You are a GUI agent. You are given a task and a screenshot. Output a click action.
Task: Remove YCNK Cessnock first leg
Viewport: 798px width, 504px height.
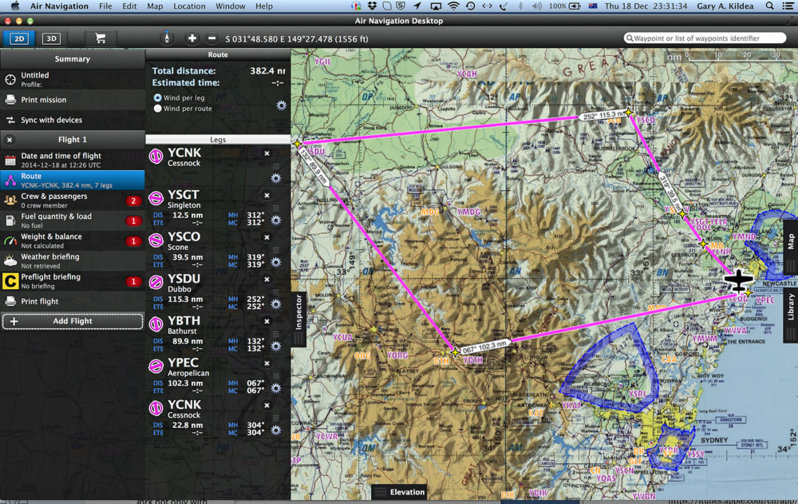[267, 153]
